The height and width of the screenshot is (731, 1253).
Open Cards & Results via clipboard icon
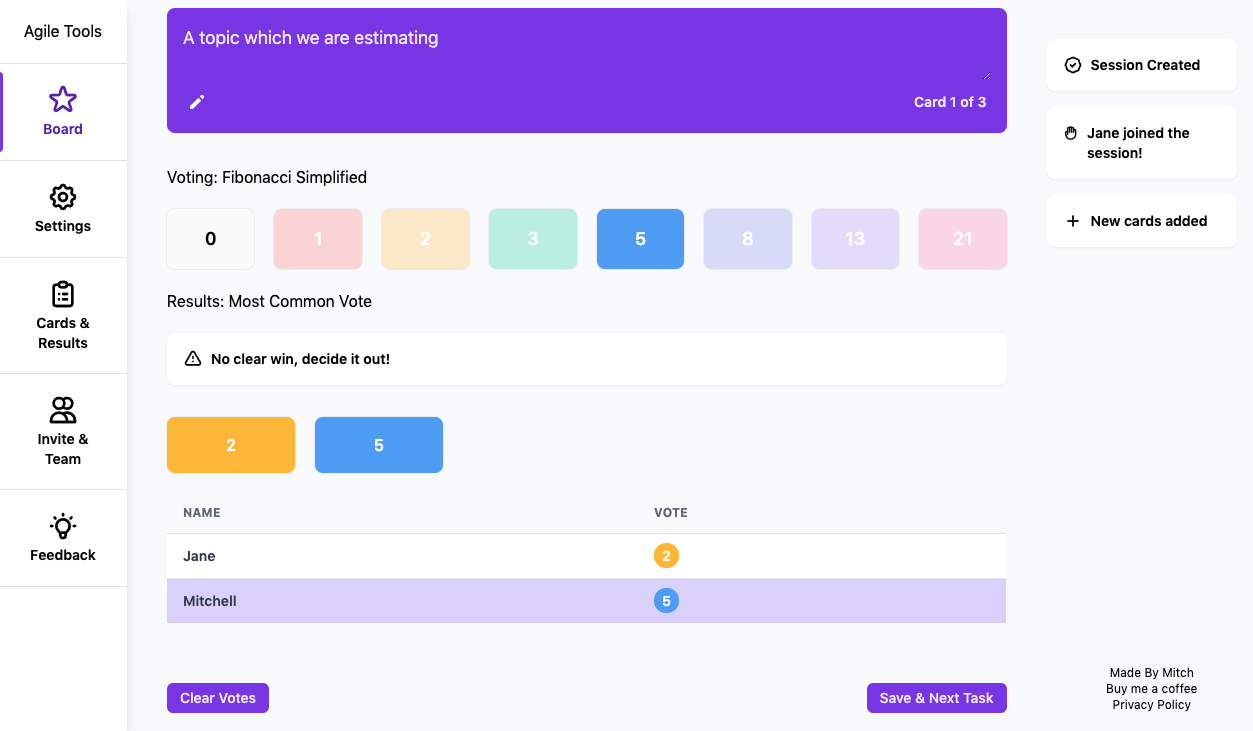point(63,294)
